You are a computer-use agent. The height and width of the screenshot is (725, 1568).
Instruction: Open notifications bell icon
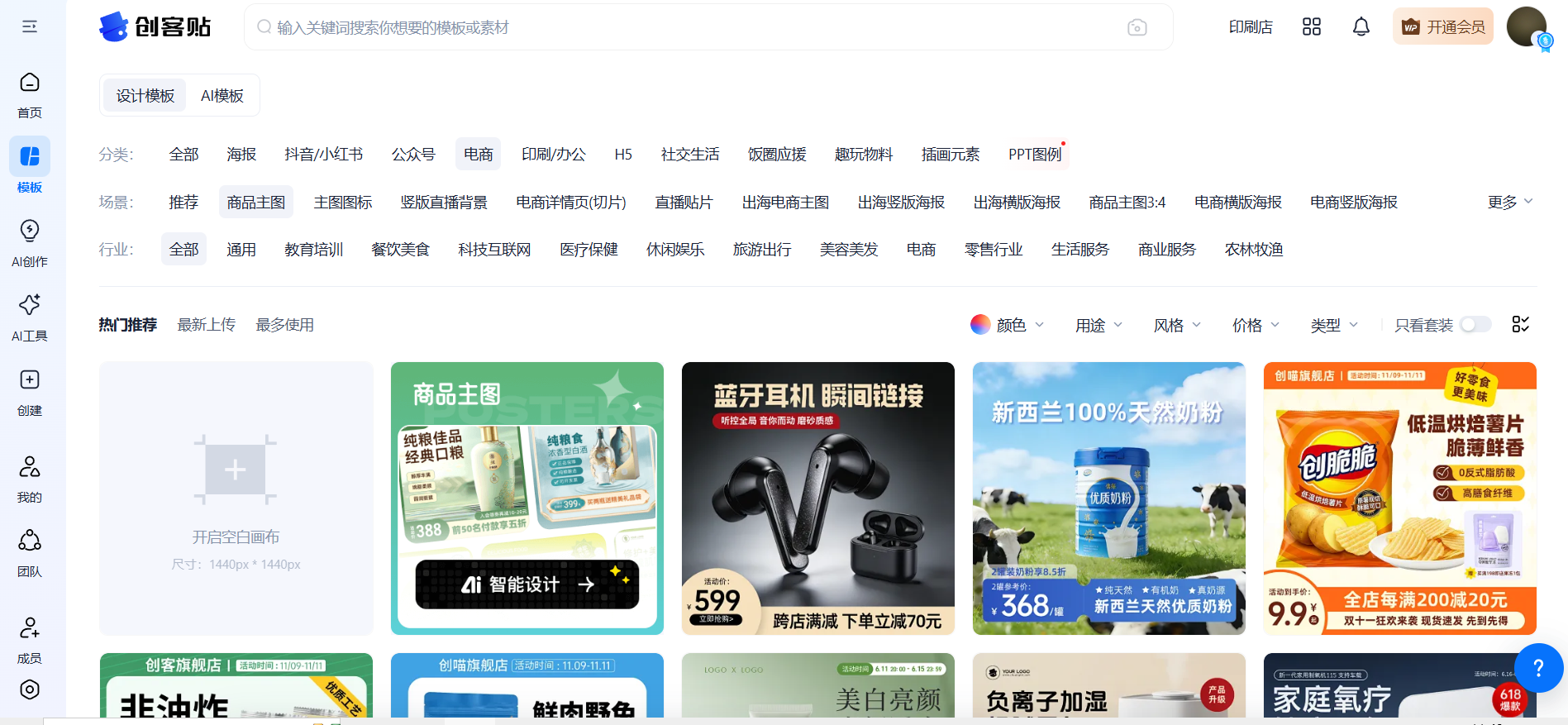coord(1361,27)
